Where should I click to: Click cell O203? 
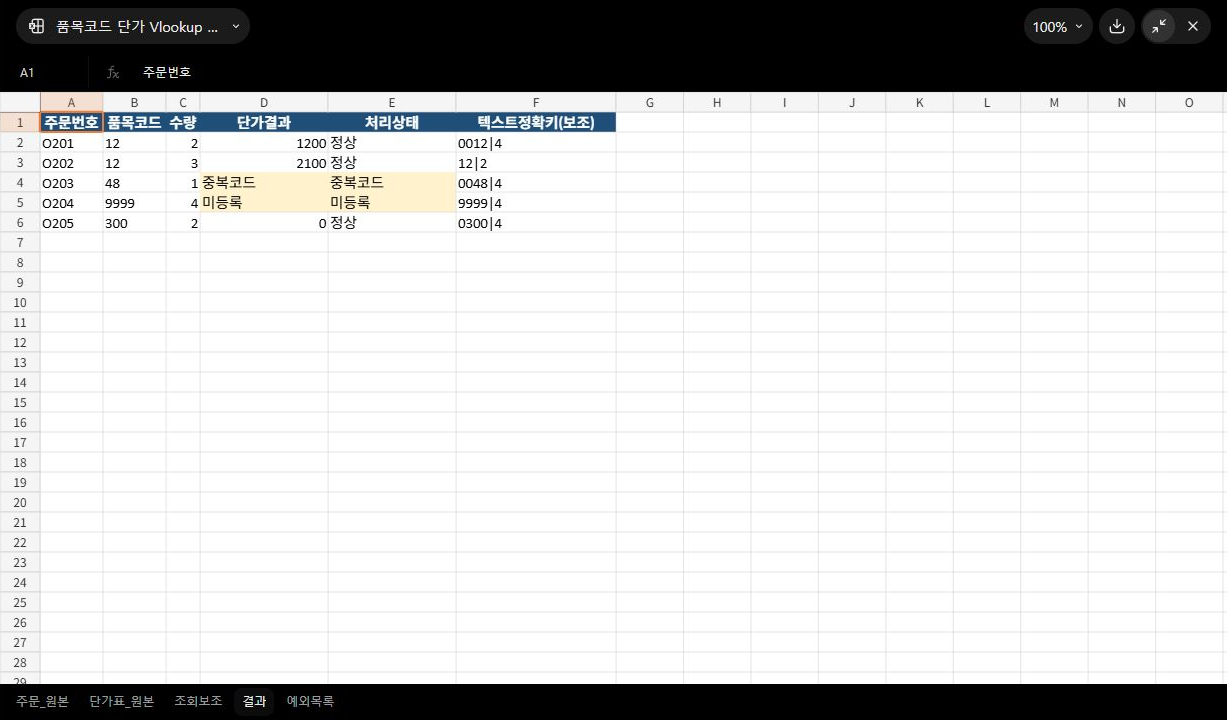[x=71, y=183]
